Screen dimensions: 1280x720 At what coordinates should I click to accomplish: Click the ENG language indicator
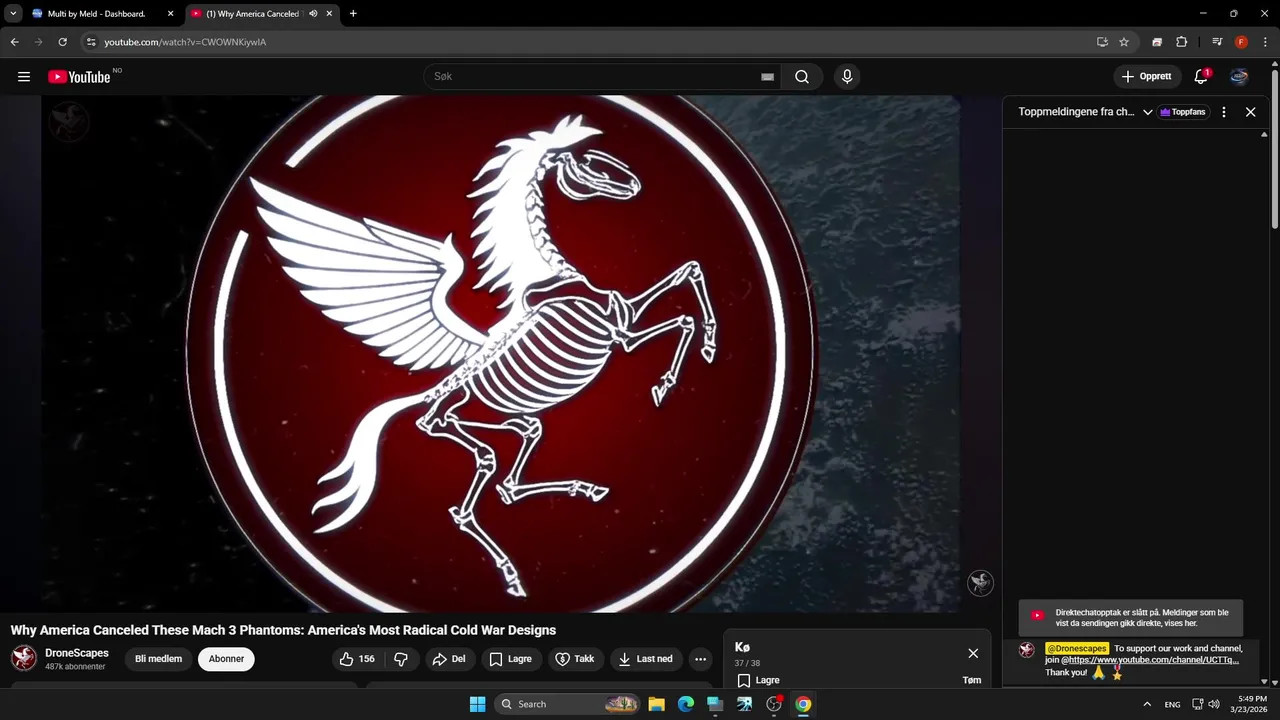[1172, 704]
